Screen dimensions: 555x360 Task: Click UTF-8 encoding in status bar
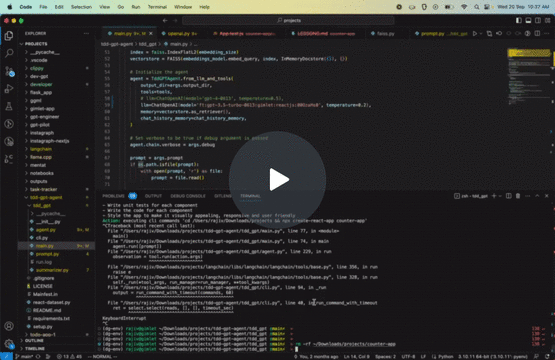[408, 356]
